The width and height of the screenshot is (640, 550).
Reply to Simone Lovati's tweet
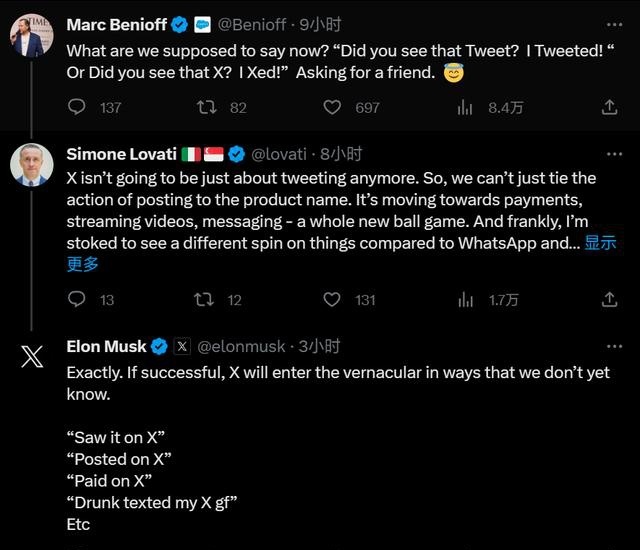[x=78, y=299]
